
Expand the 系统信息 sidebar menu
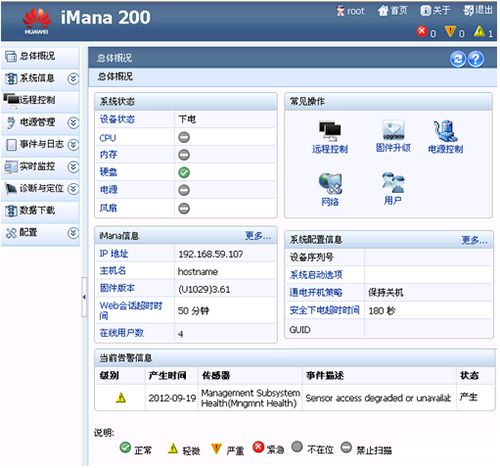coord(73,79)
